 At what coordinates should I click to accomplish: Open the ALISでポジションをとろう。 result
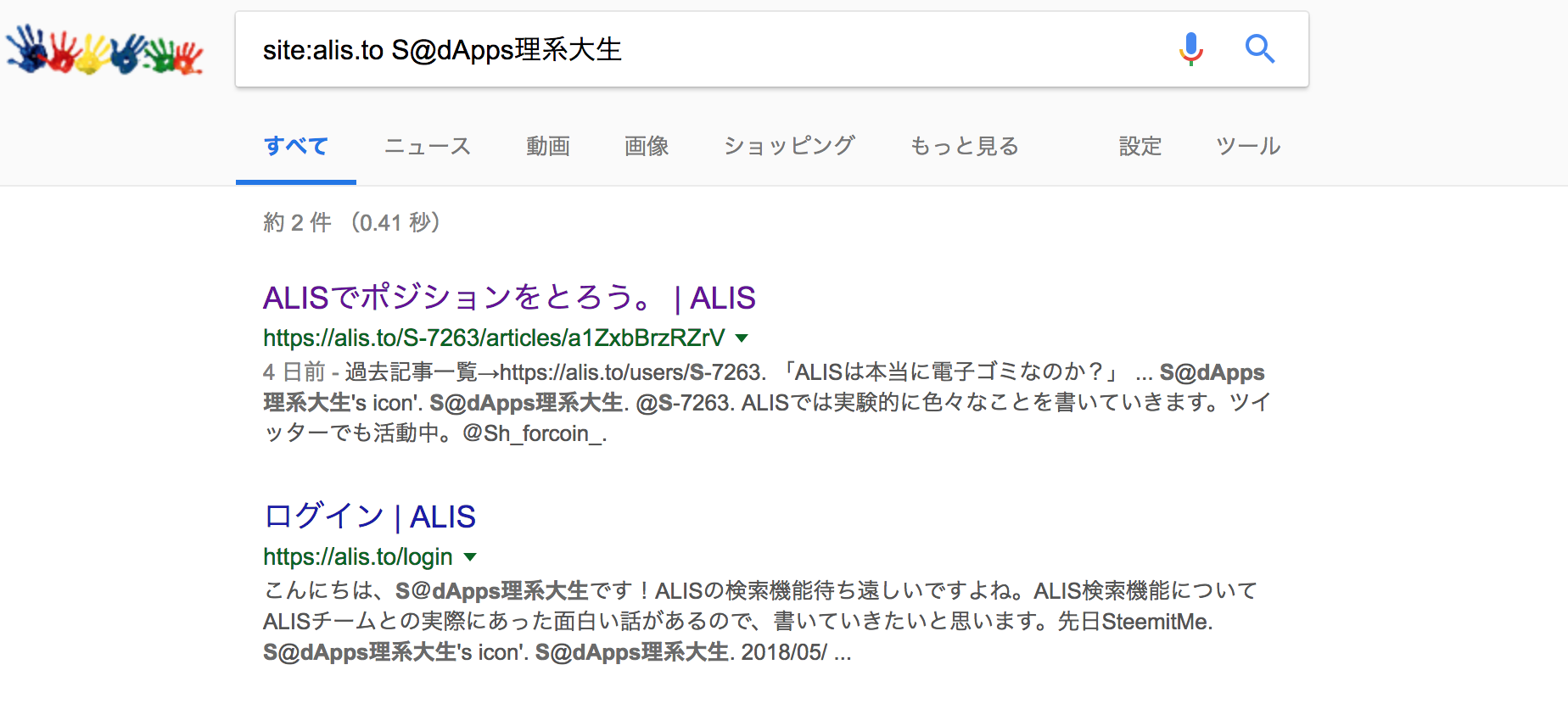point(508,298)
